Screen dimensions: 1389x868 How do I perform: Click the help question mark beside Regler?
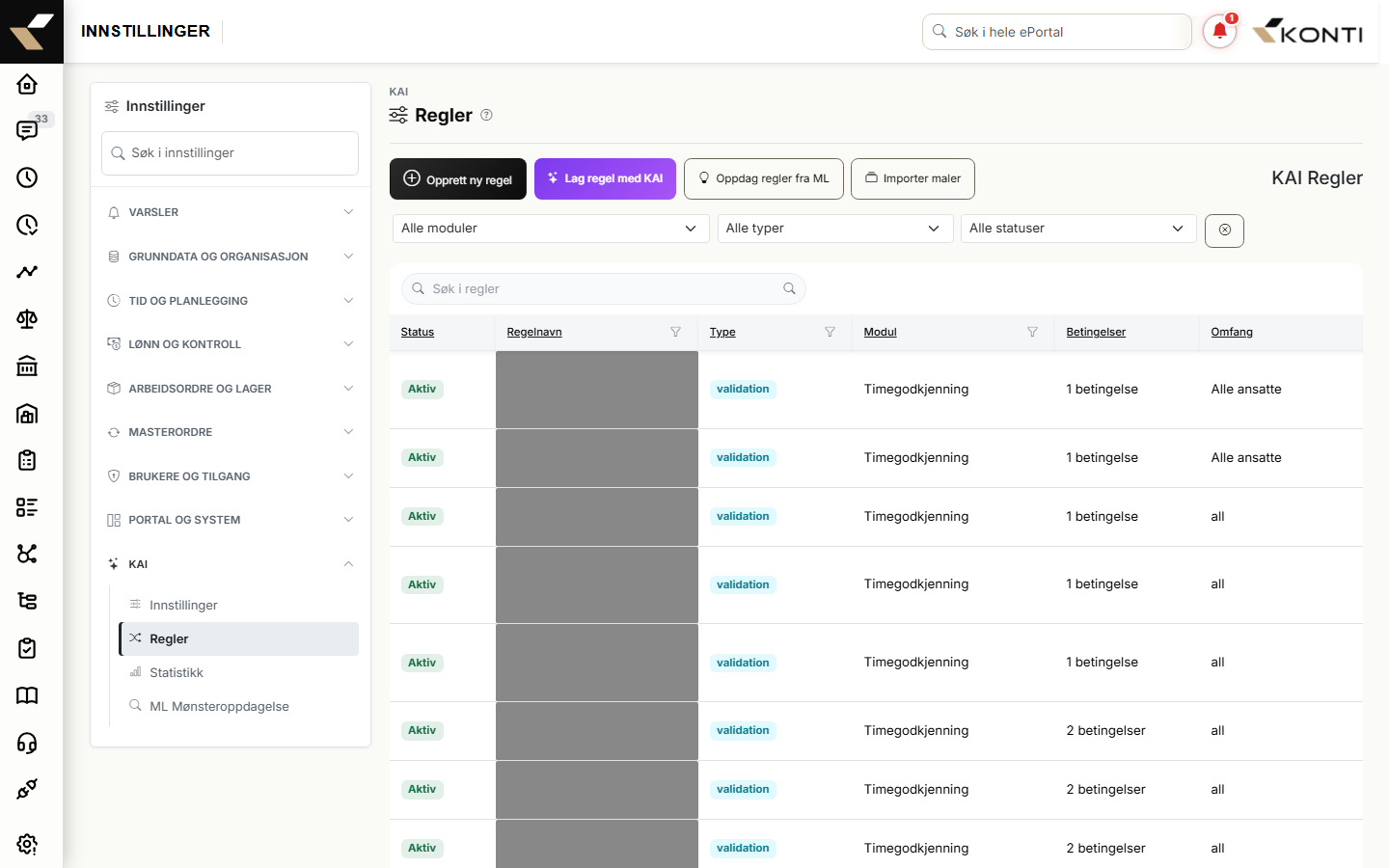tap(486, 115)
